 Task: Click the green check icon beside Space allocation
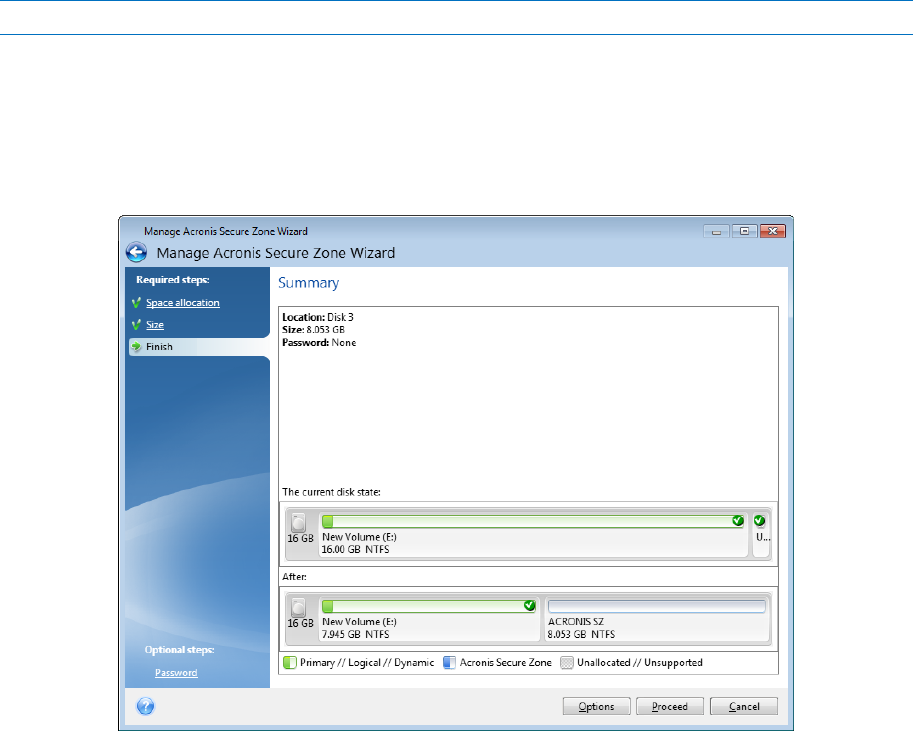click(136, 303)
